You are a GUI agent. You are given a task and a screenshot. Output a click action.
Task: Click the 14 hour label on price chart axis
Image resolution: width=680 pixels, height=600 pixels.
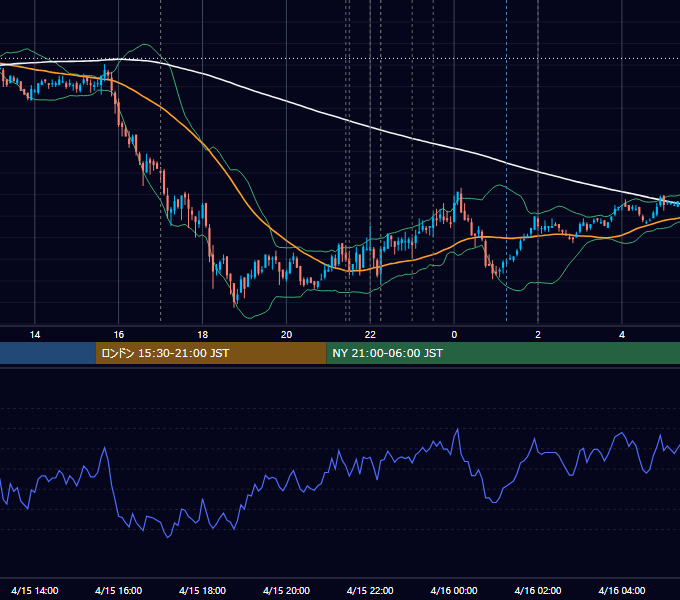click(35, 335)
